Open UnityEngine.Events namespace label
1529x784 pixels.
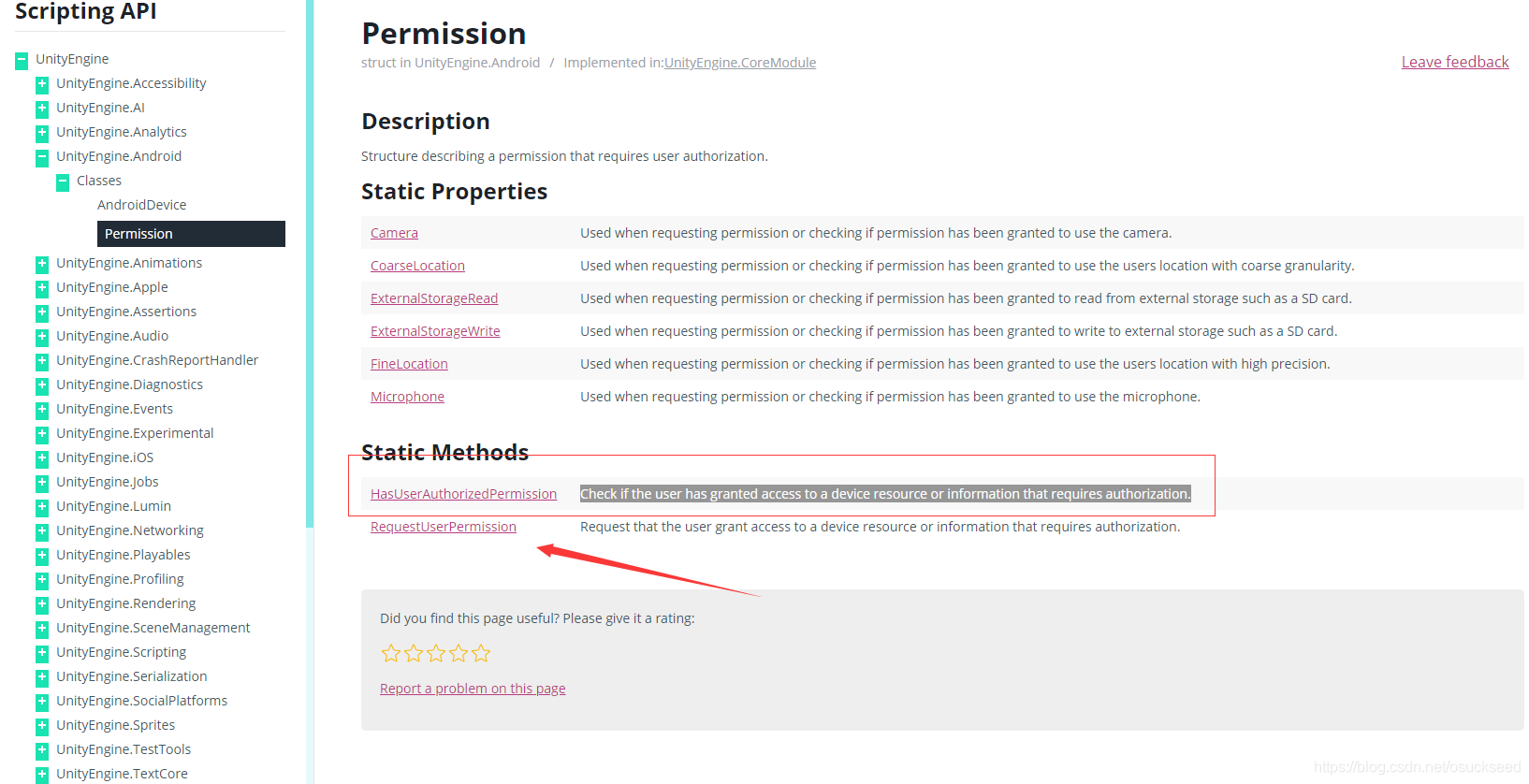[x=114, y=409]
